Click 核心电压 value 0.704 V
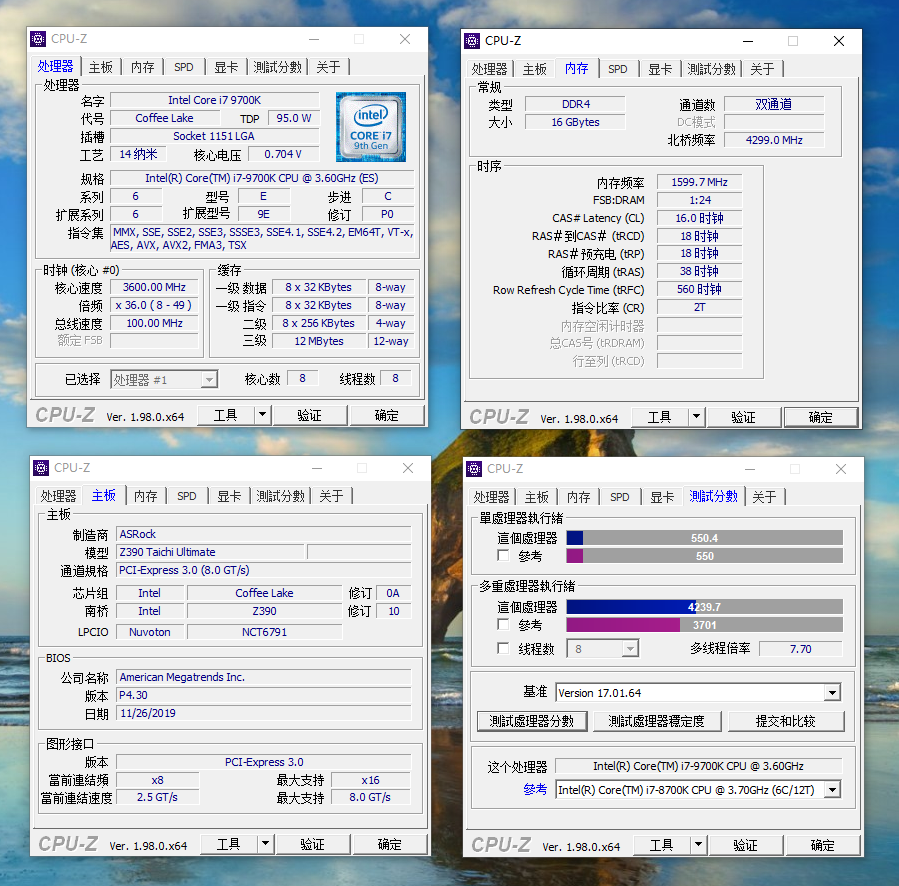This screenshot has width=899, height=886. coord(283,154)
